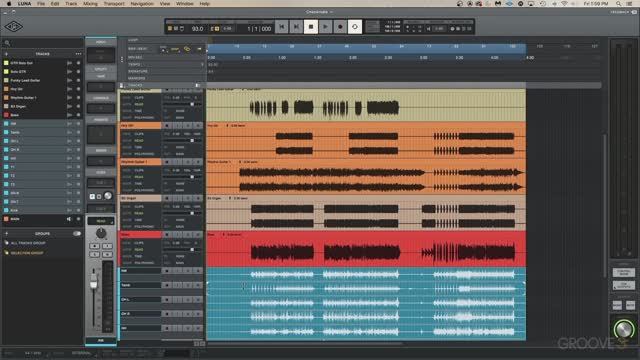This screenshot has height=360, width=640.
Task: Select Funky Lead Guitar in tracks list
Action: [25, 80]
